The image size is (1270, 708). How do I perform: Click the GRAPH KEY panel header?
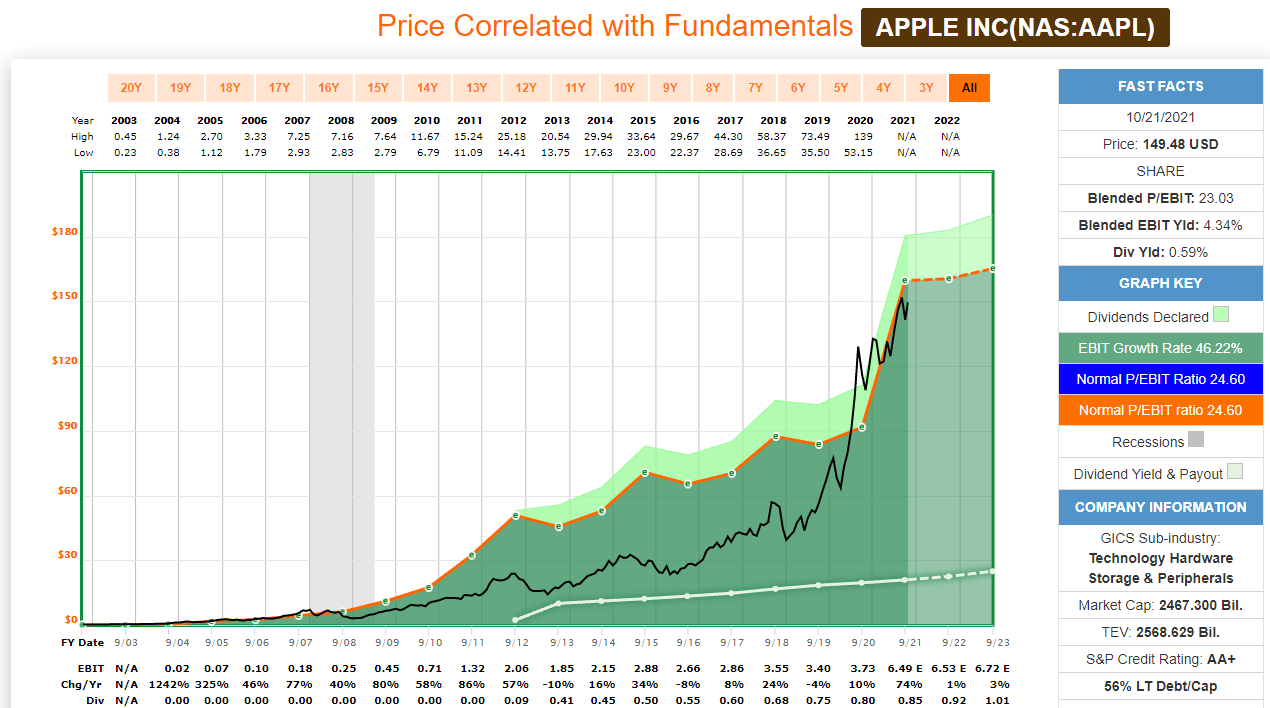coord(1160,283)
